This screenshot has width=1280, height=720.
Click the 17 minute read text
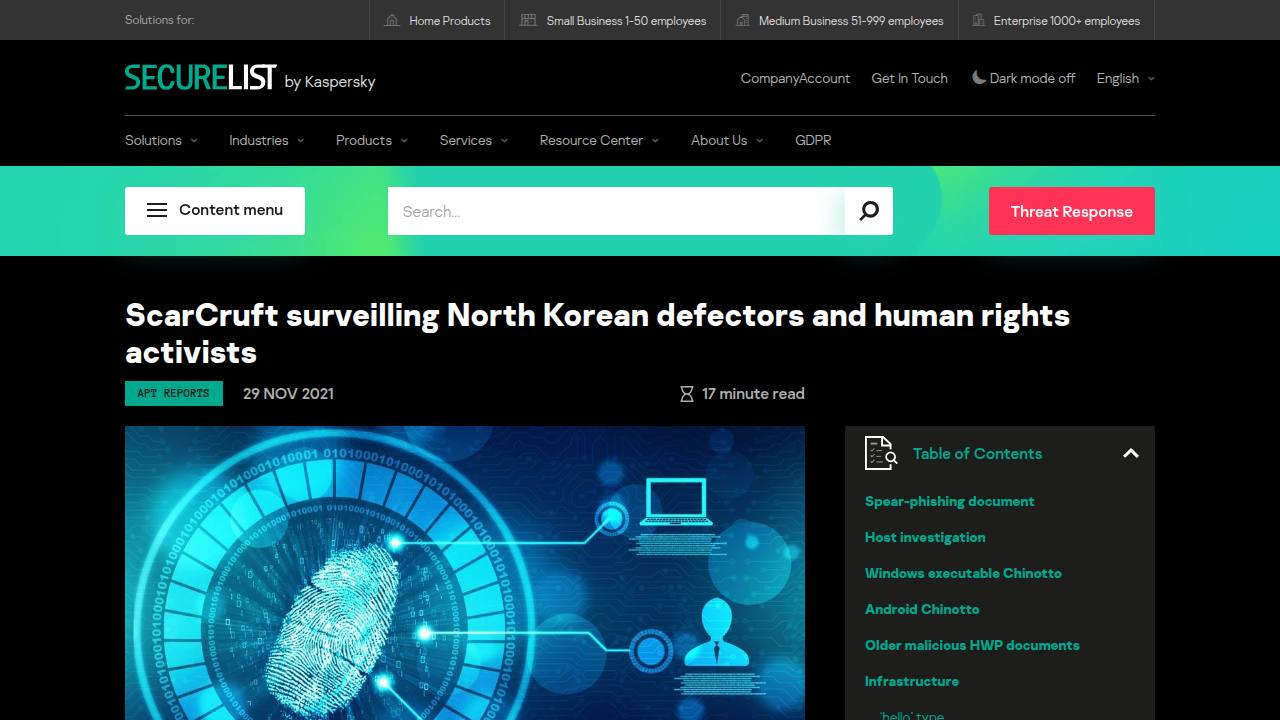[x=753, y=394]
